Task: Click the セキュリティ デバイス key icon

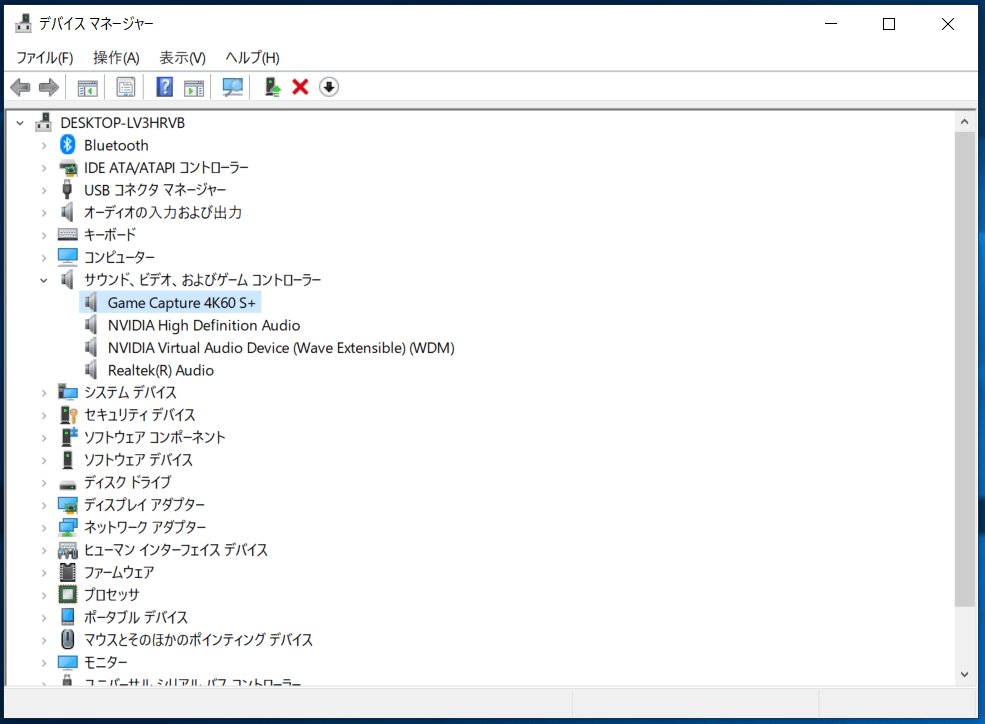Action: tap(68, 415)
